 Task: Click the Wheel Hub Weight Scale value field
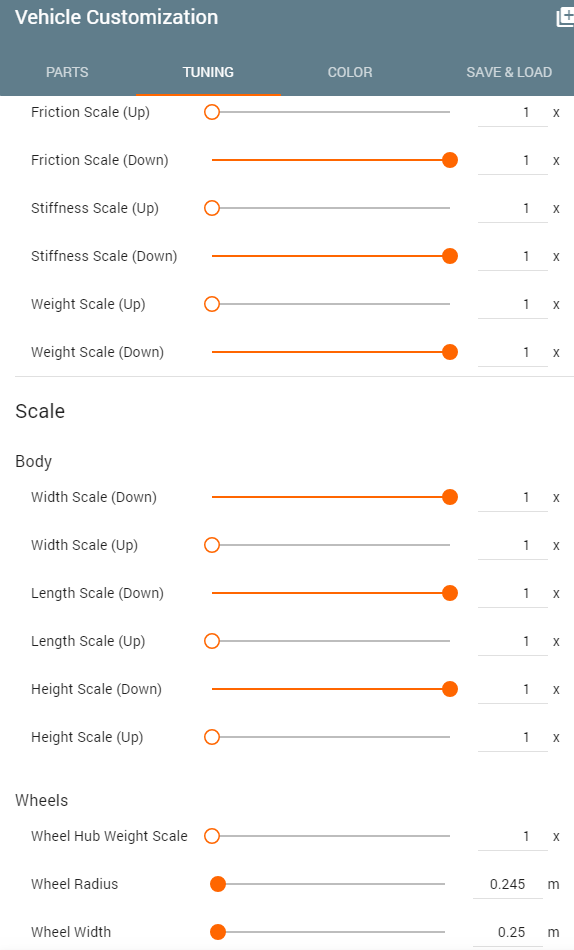pos(513,836)
